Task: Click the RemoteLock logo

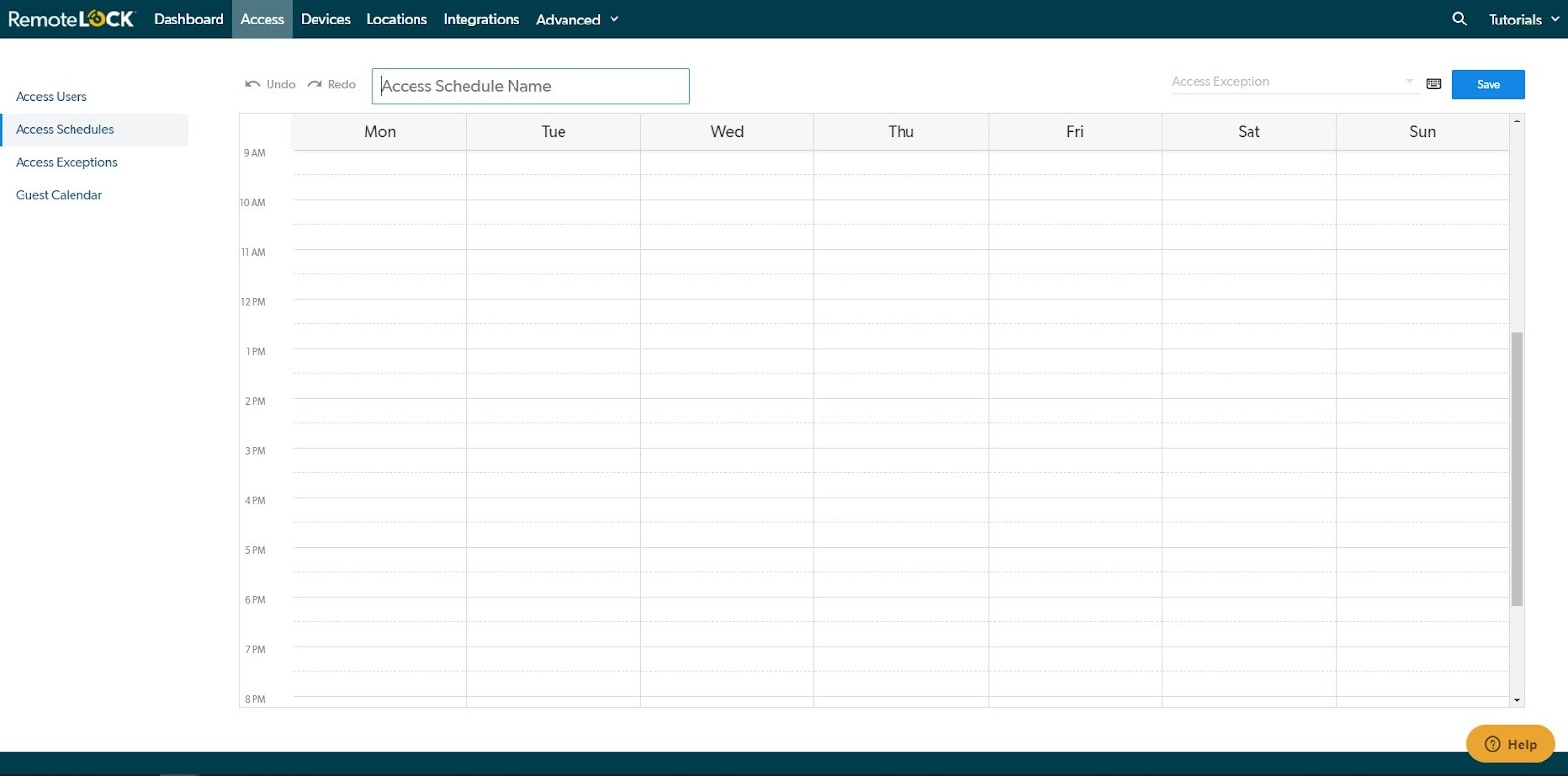Action: (x=71, y=19)
